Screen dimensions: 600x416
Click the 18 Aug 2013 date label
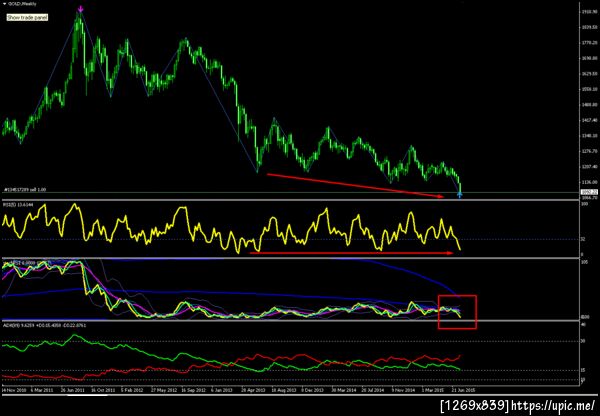click(x=284, y=390)
